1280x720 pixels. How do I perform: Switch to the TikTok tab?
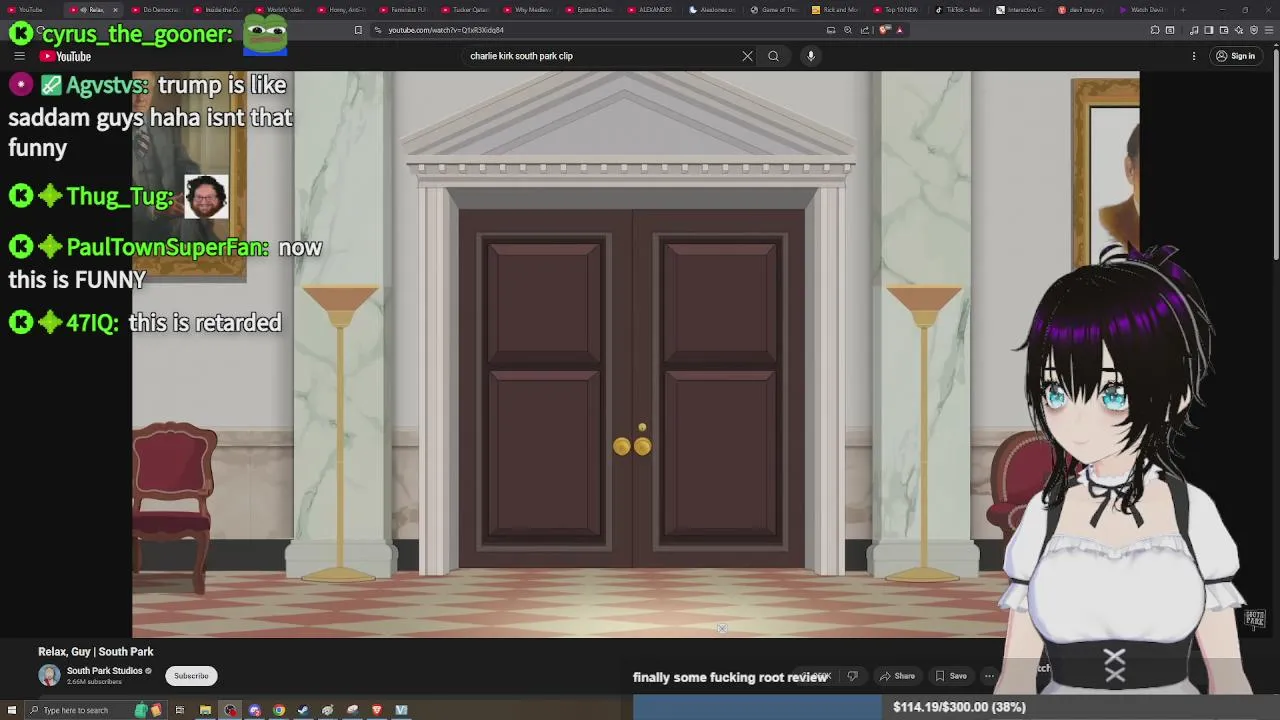[959, 10]
